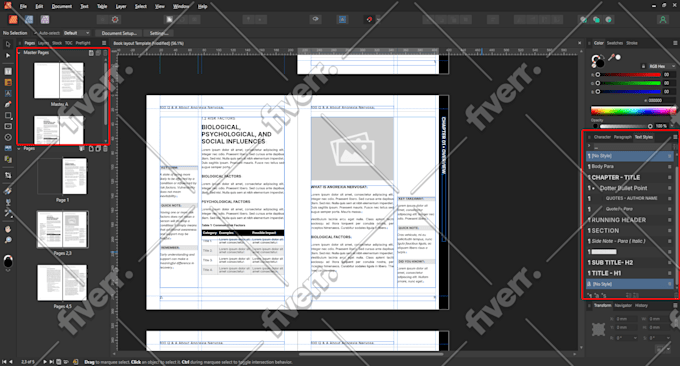Toggle the snapping magnet icon
680x366 pixels.
(x=369, y=20)
